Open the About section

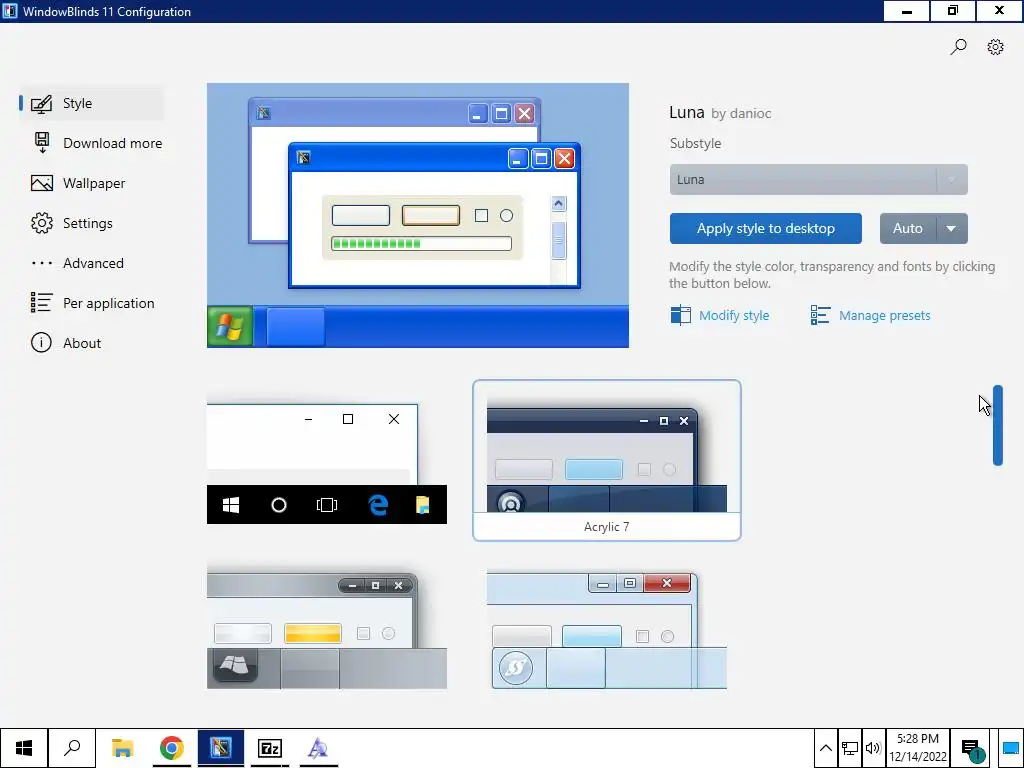pyautogui.click(x=82, y=343)
